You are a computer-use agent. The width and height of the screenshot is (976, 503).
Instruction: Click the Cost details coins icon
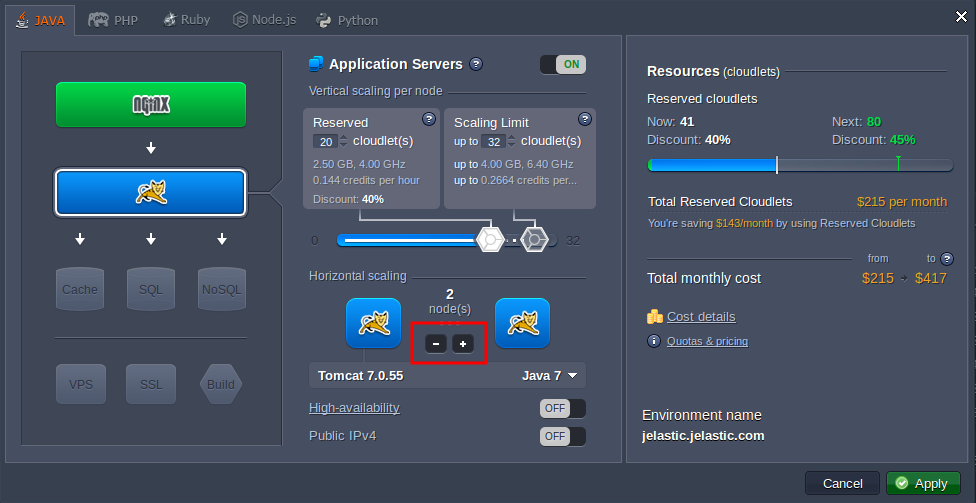[654, 317]
